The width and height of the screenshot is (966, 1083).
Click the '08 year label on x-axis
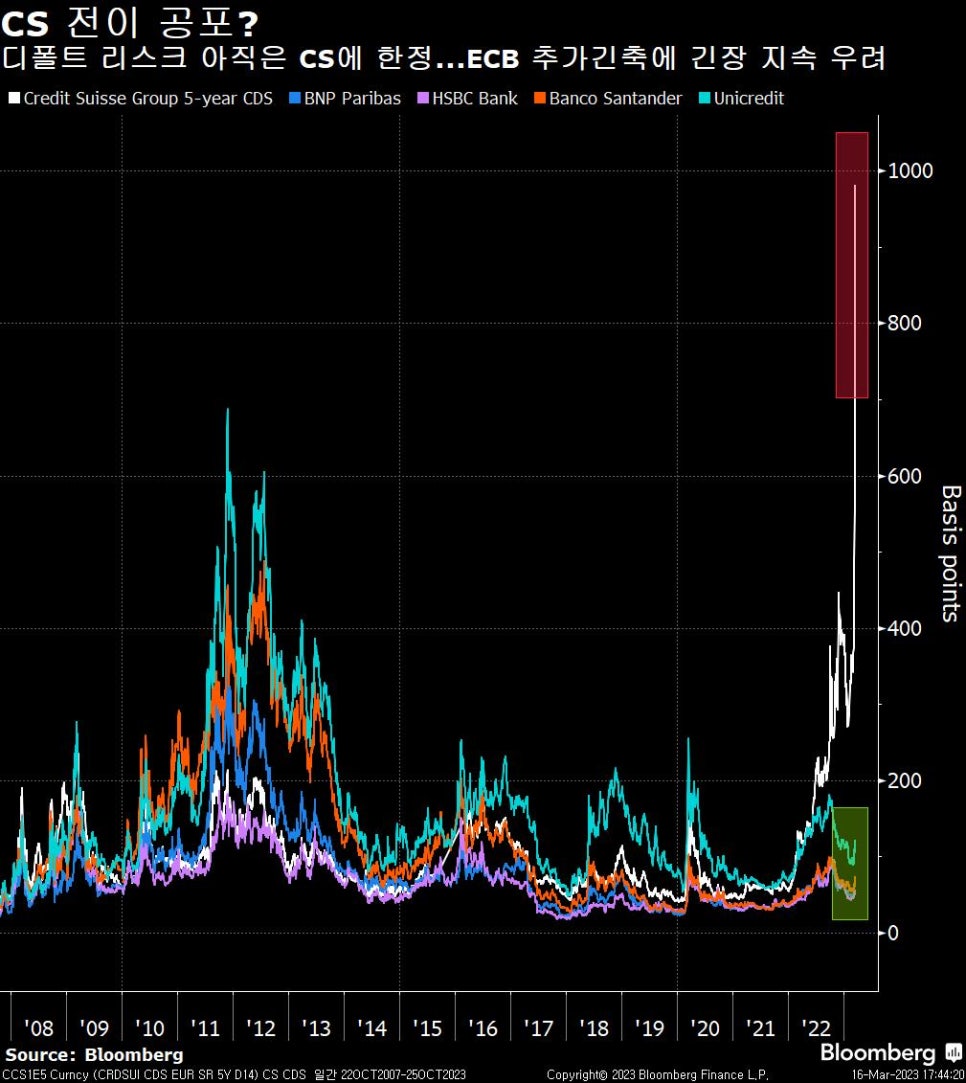[x=39, y=1028]
